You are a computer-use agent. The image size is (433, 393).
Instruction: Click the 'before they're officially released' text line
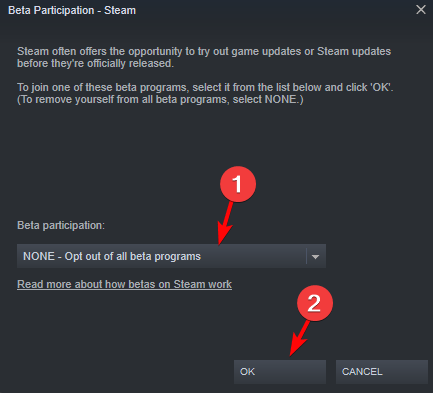click(x=95, y=63)
